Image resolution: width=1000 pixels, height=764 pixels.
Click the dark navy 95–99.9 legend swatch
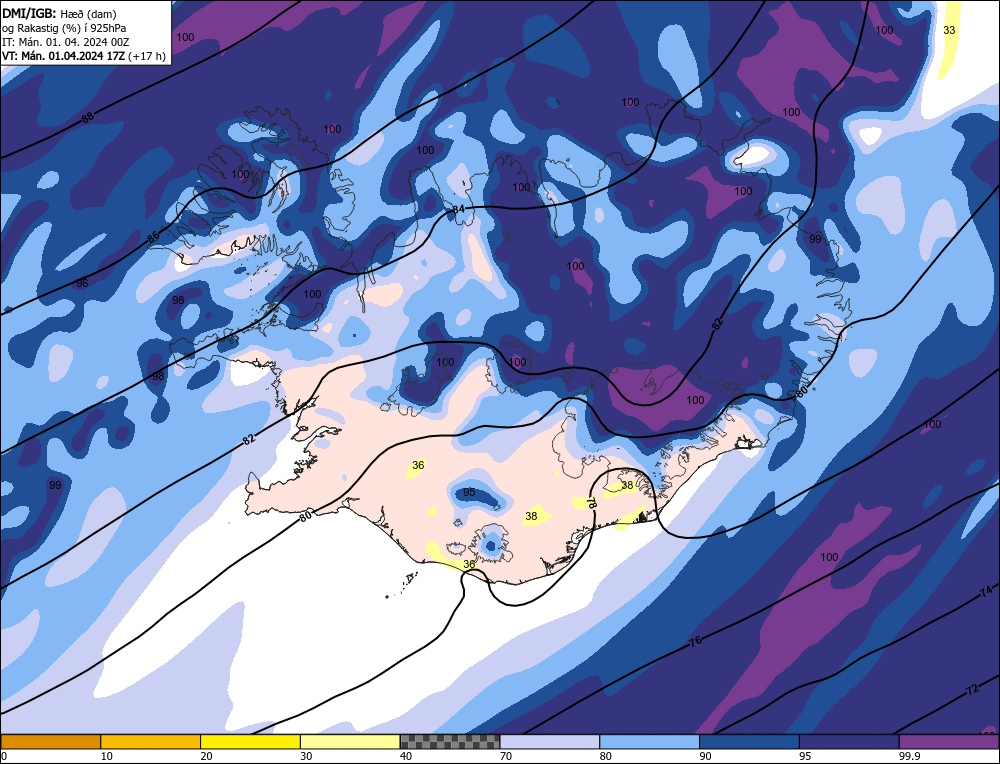click(x=849, y=741)
